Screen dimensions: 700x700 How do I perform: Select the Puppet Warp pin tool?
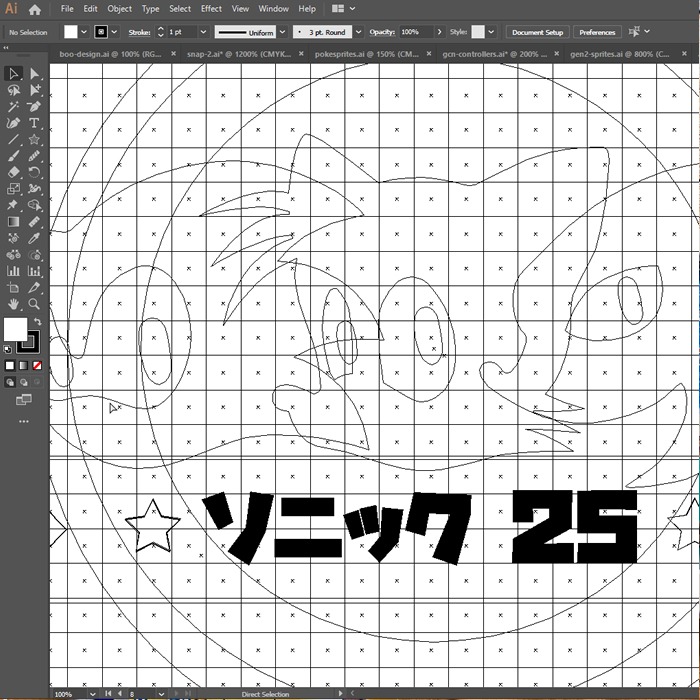(13, 205)
